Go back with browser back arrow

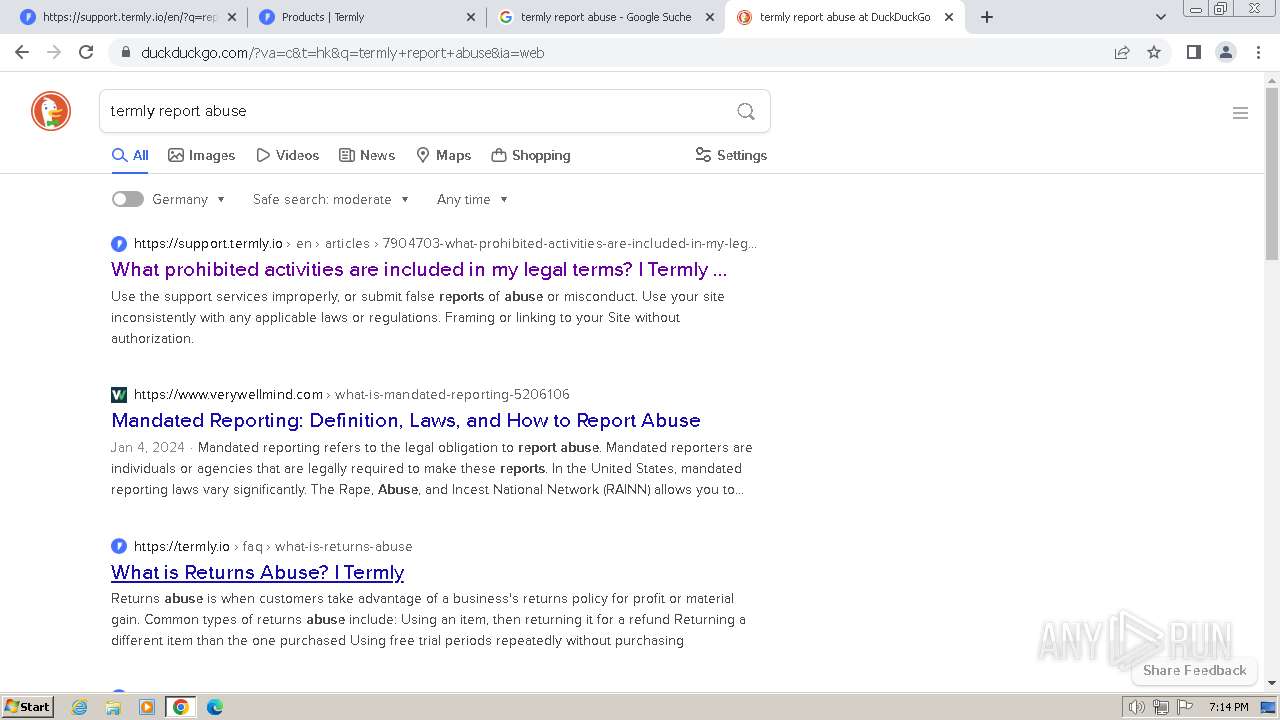pos(22,52)
